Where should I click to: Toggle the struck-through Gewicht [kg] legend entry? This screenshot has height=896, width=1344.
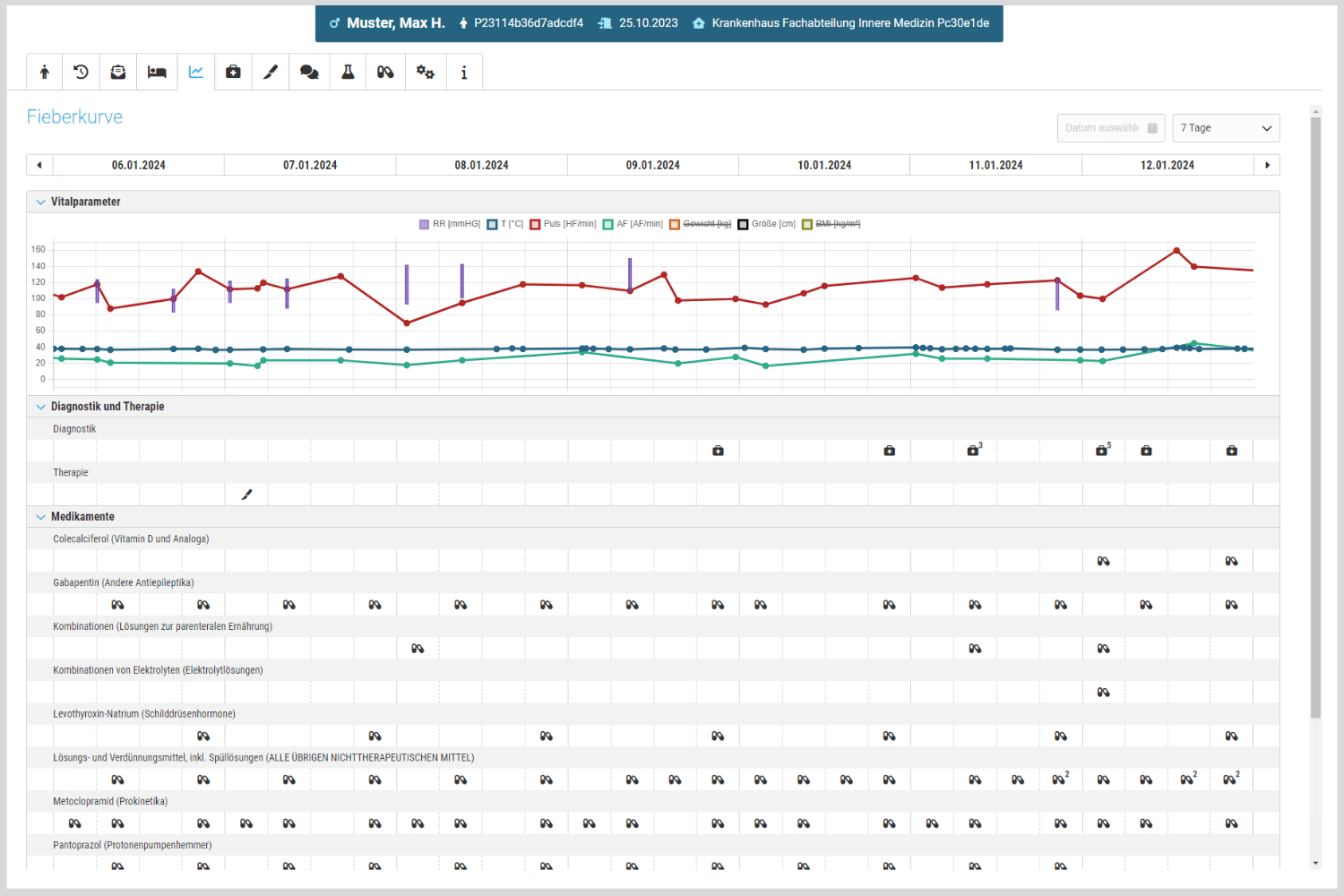(x=701, y=224)
